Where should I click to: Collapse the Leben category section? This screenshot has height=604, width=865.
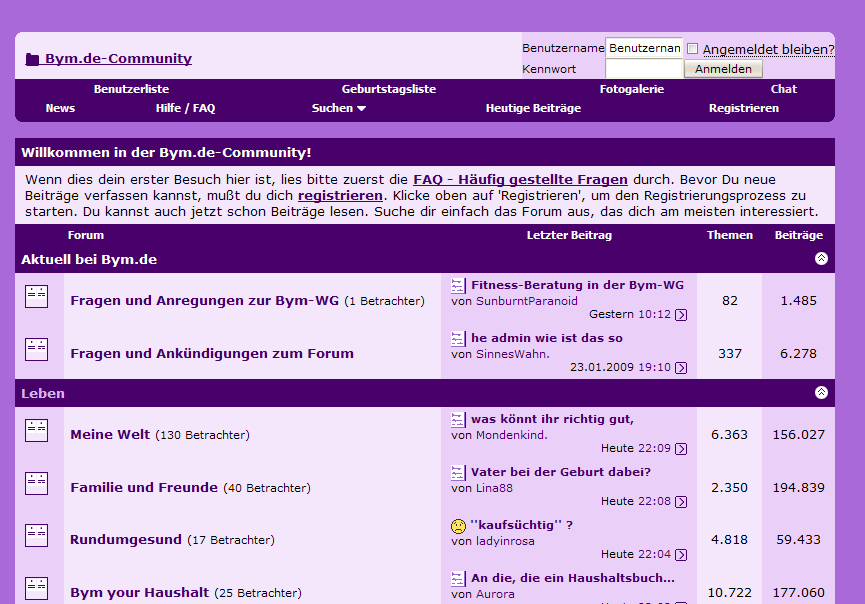point(821,393)
